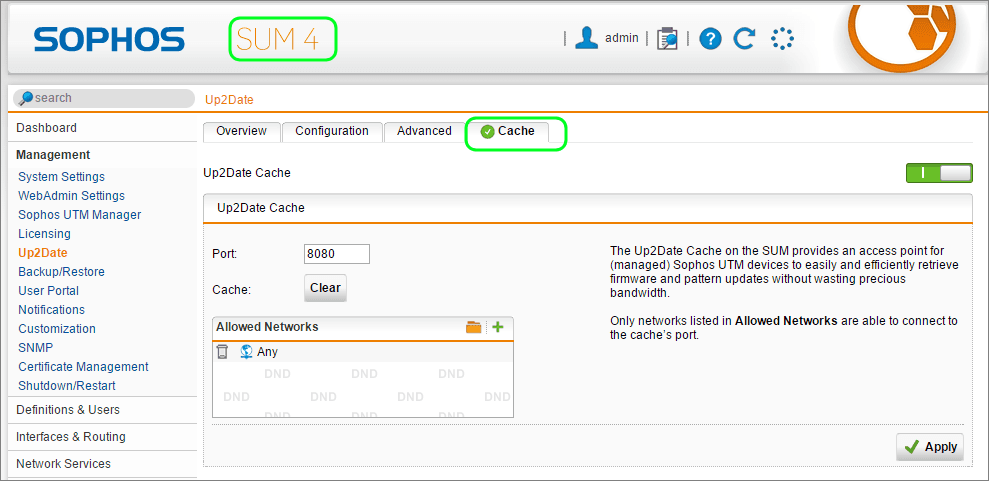
Task: Switch to the Configuration tab
Action: [x=332, y=131]
